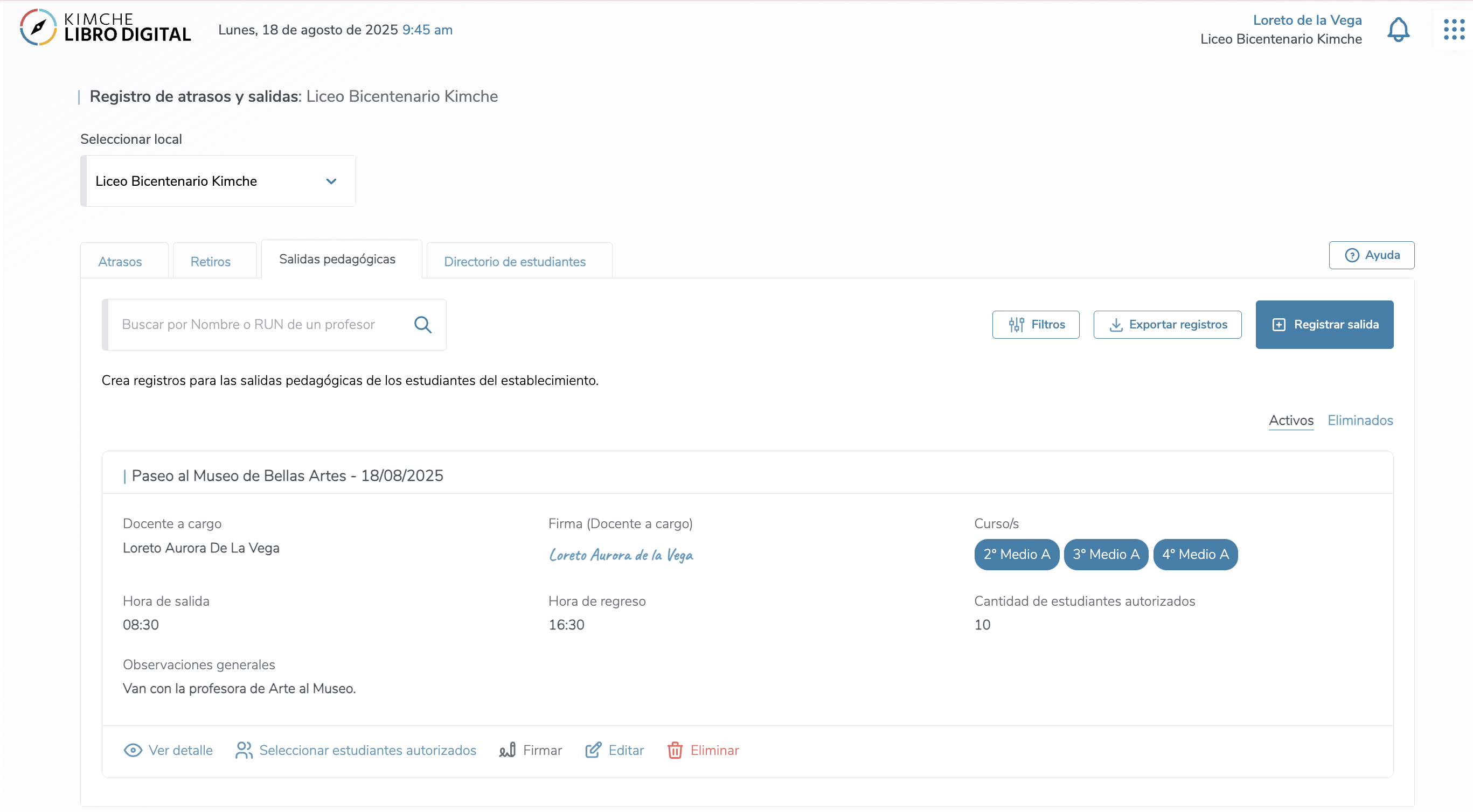Viewport: 1473px width, 812px height.
Task: Click the eye icon for Ver detalle
Action: pos(133,750)
